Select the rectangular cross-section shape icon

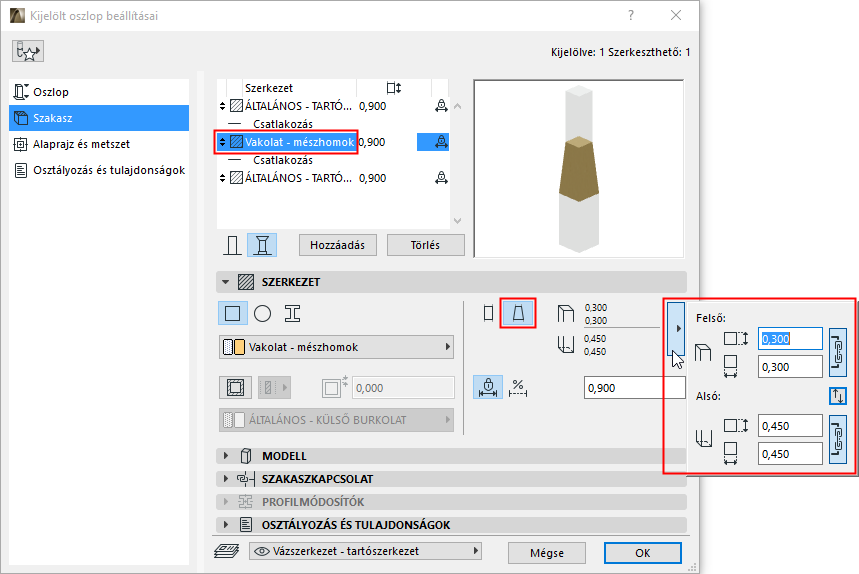click(x=233, y=313)
